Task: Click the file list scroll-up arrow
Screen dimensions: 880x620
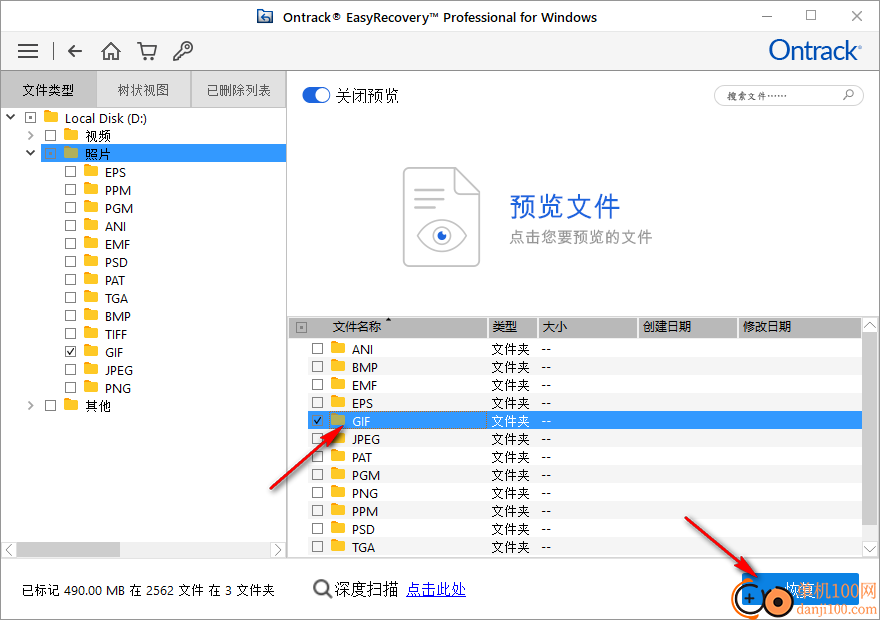Action: click(x=870, y=325)
